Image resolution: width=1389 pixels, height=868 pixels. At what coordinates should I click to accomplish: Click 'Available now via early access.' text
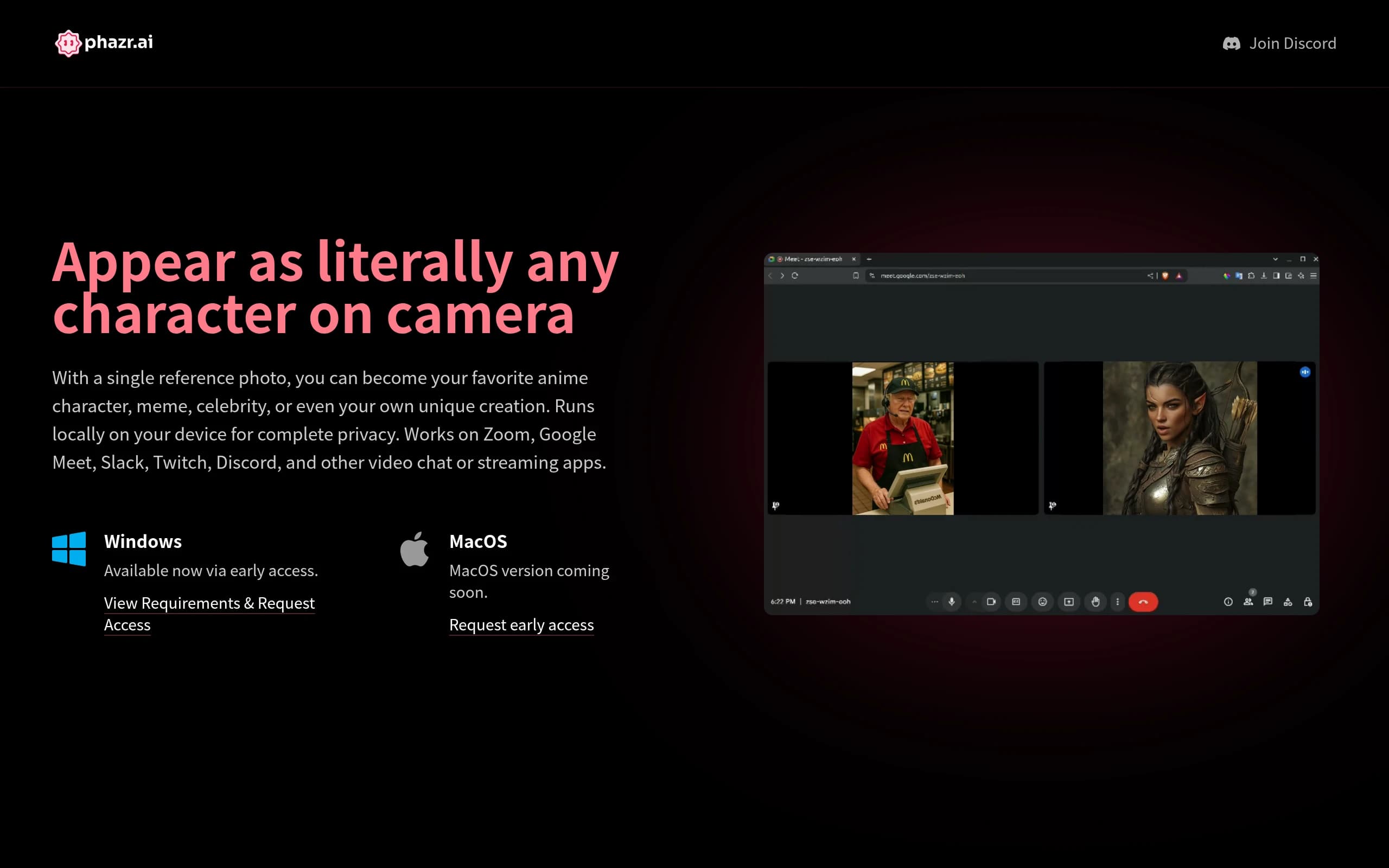click(x=211, y=571)
